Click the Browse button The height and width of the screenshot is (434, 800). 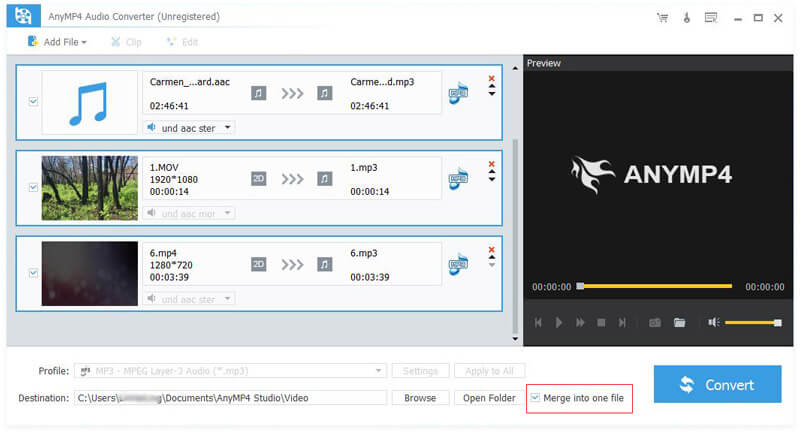click(420, 398)
